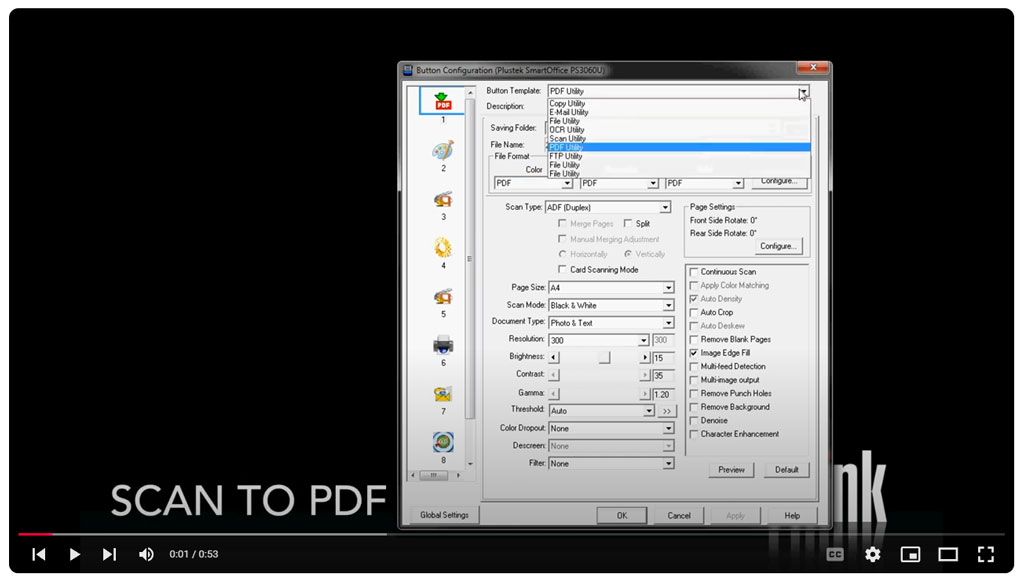Skip to next video

[109, 554]
